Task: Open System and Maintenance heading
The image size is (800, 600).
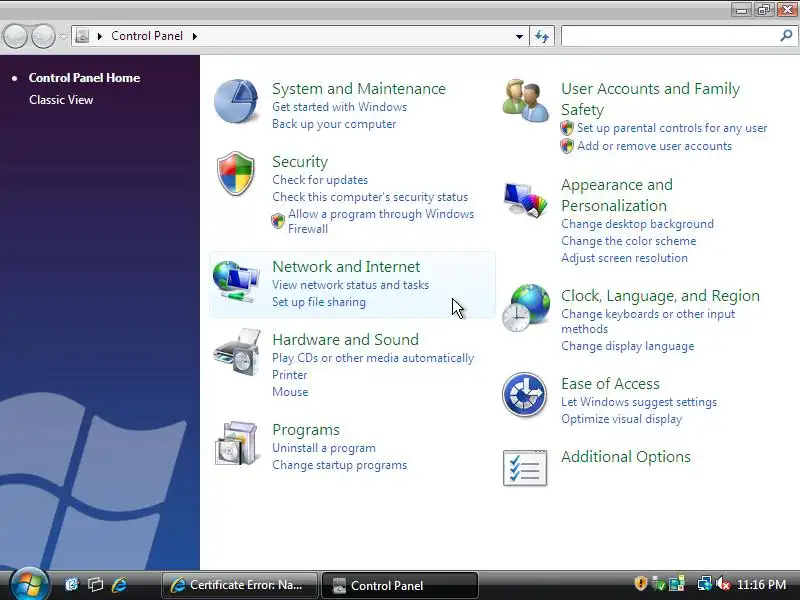Action: [x=359, y=89]
